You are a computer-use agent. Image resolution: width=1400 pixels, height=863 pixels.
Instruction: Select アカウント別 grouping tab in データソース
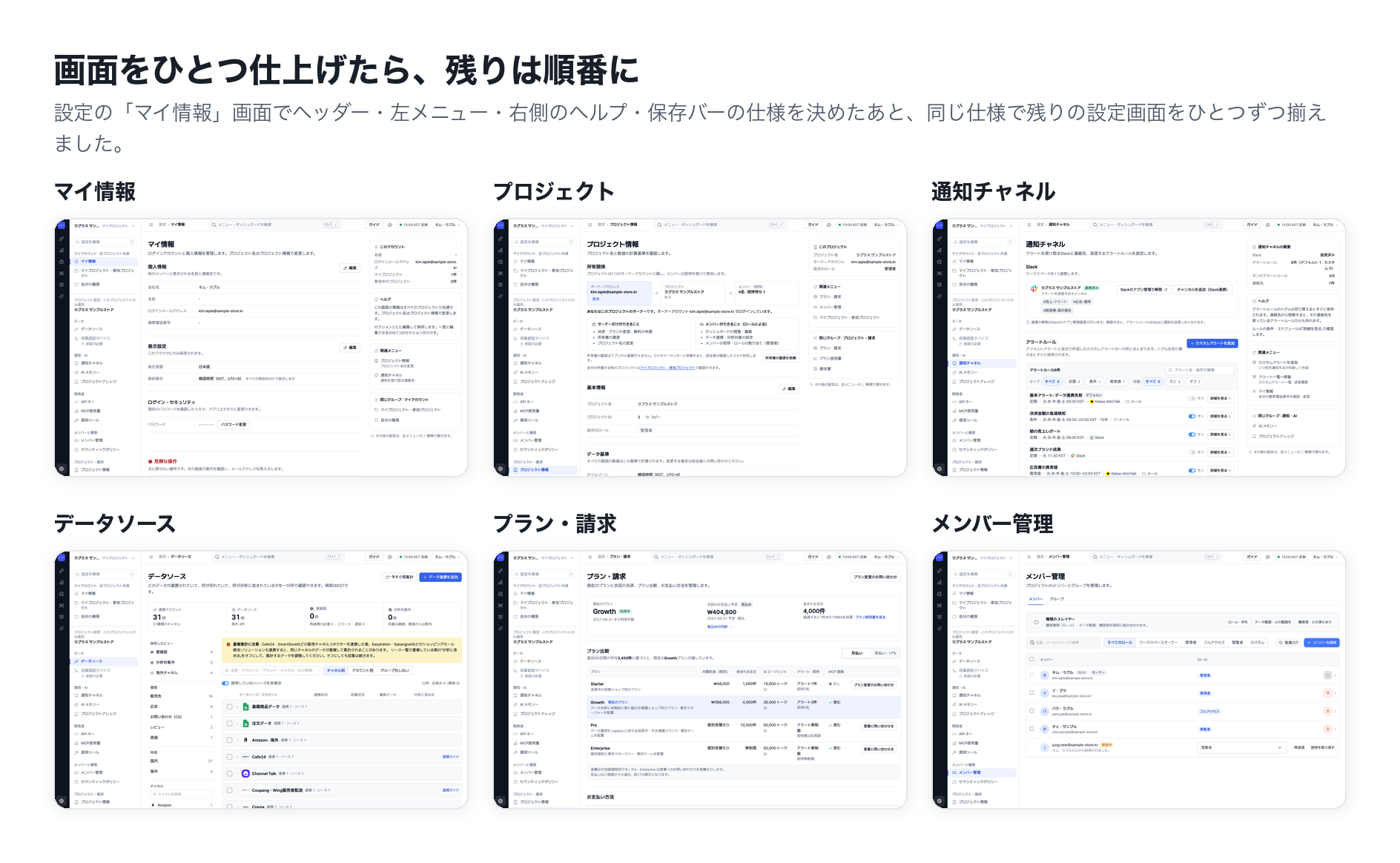363,670
